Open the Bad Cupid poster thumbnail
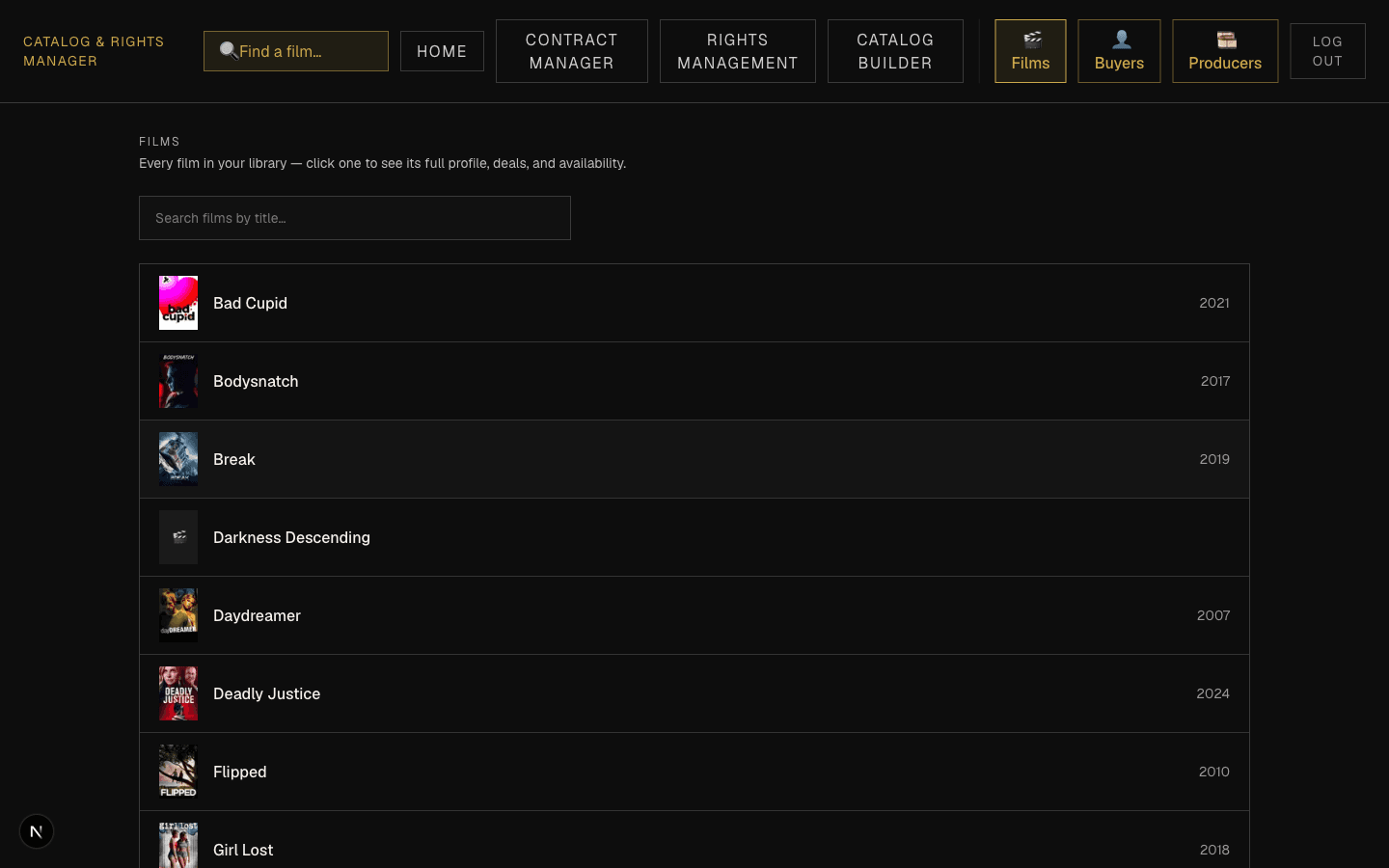This screenshot has height=868, width=1389. pyautogui.click(x=178, y=303)
